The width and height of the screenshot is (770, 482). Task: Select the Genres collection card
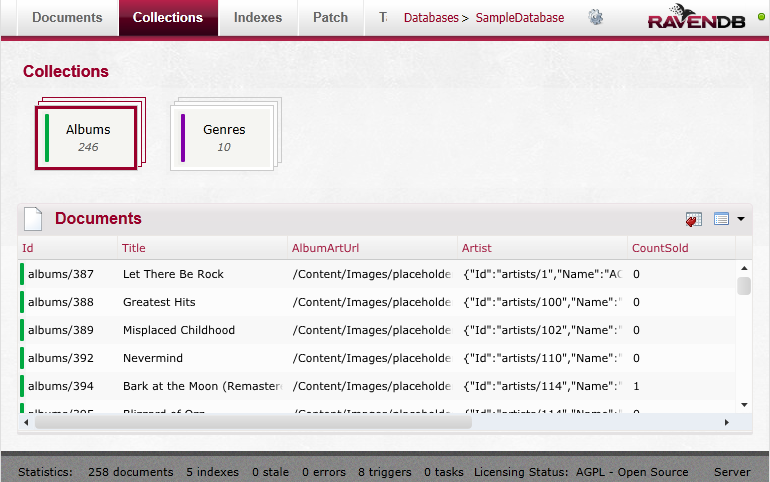tap(222, 138)
